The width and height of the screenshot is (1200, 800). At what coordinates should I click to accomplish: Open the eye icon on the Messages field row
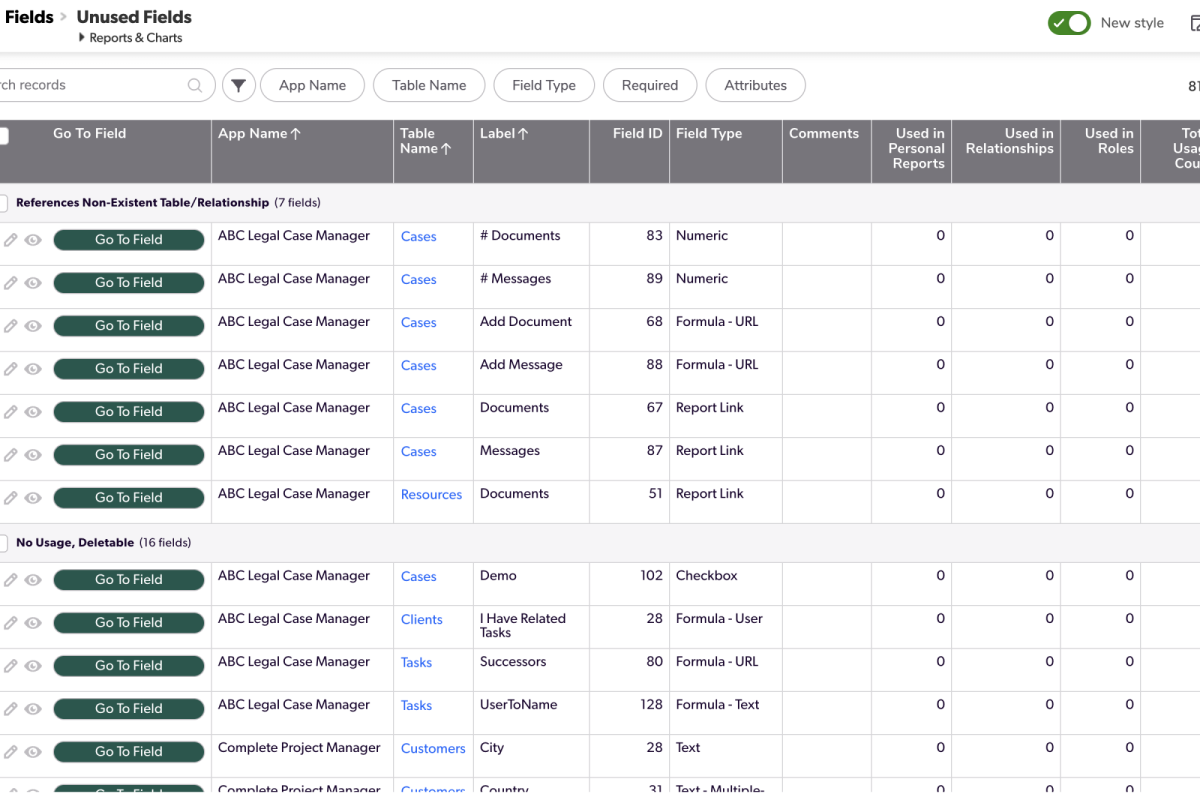[x=34, y=455]
